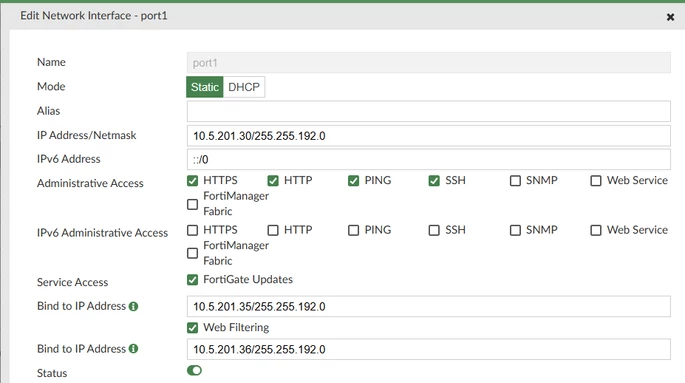Click the Administrative Access label
Image resolution: width=685 pixels, height=383 pixels.
(90, 183)
